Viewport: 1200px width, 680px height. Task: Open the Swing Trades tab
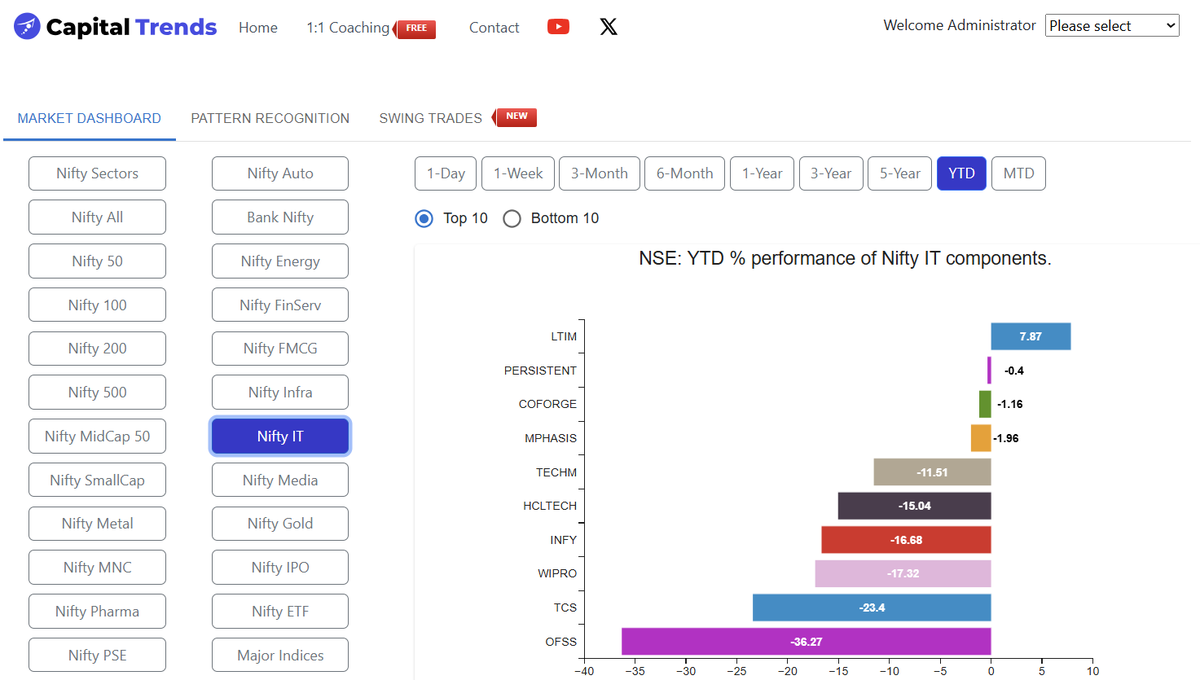pos(430,118)
